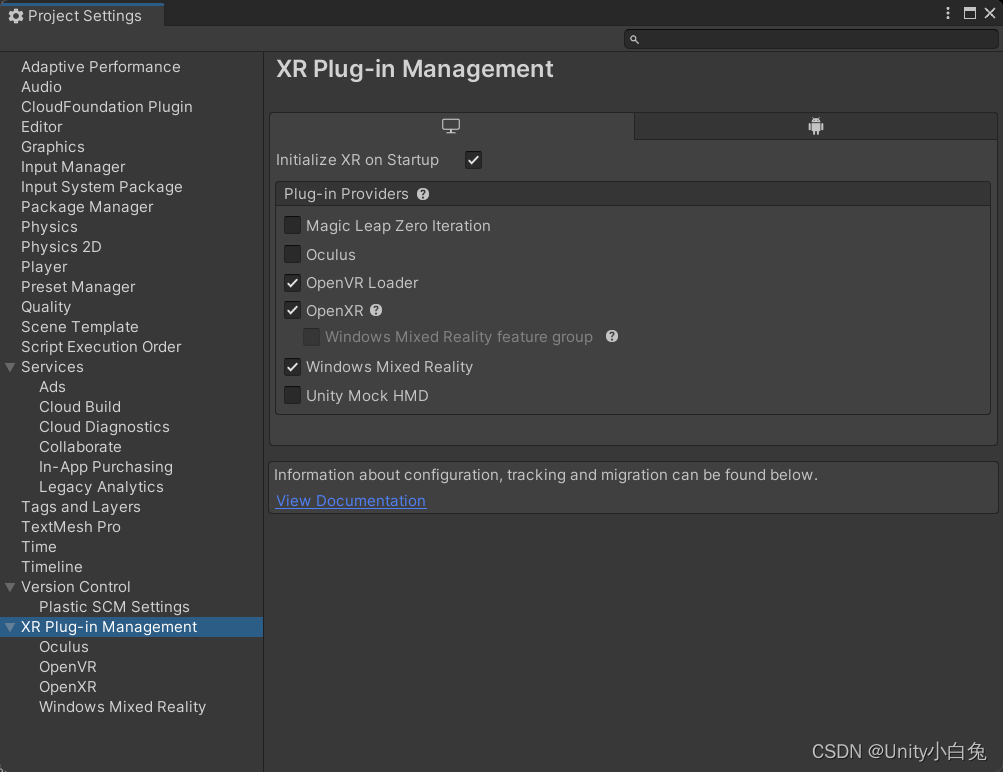This screenshot has width=1003, height=772.
Task: Click the settings search field
Action: tap(810, 40)
